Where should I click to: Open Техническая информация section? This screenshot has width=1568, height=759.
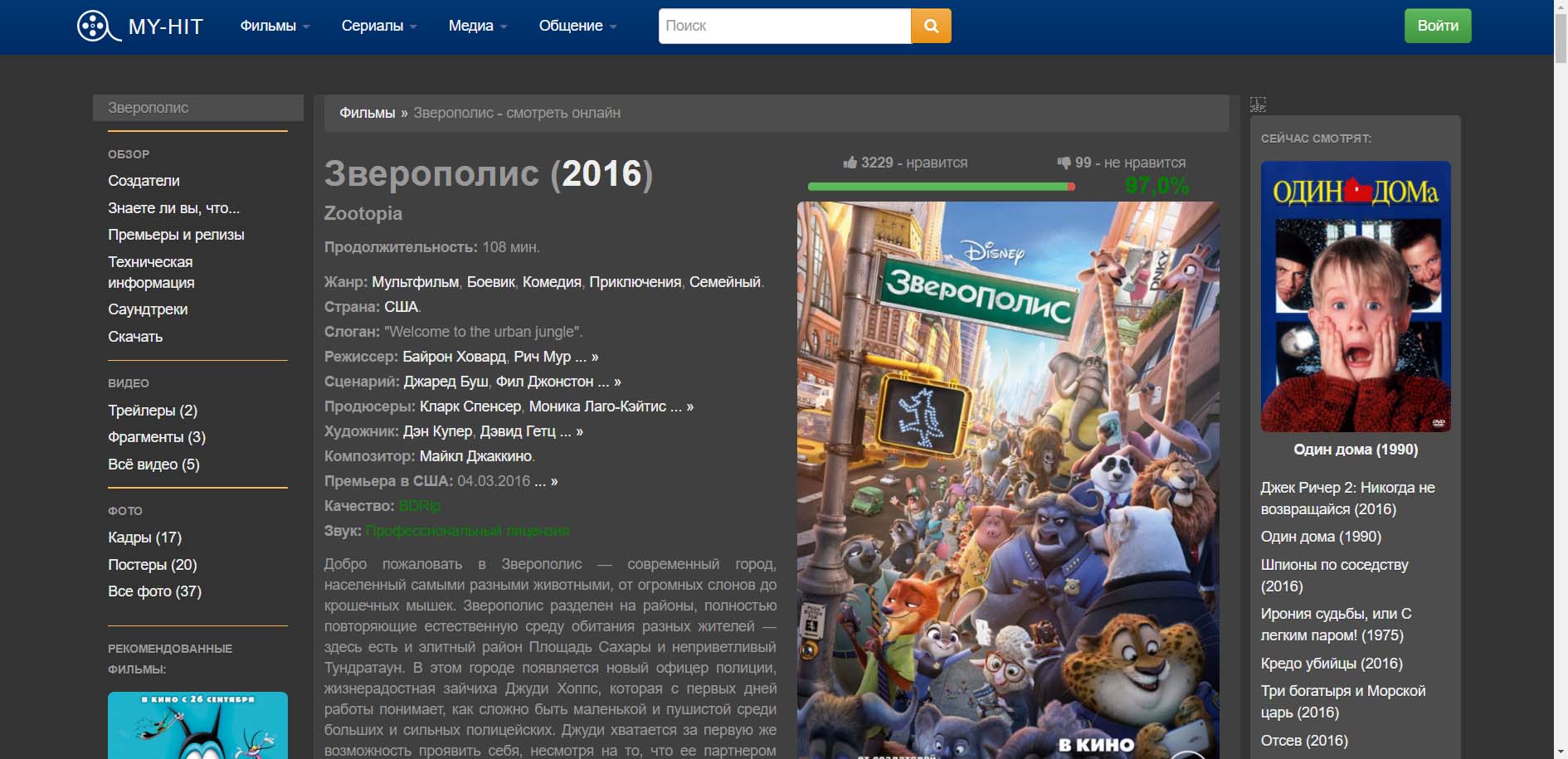pyautogui.click(x=151, y=272)
